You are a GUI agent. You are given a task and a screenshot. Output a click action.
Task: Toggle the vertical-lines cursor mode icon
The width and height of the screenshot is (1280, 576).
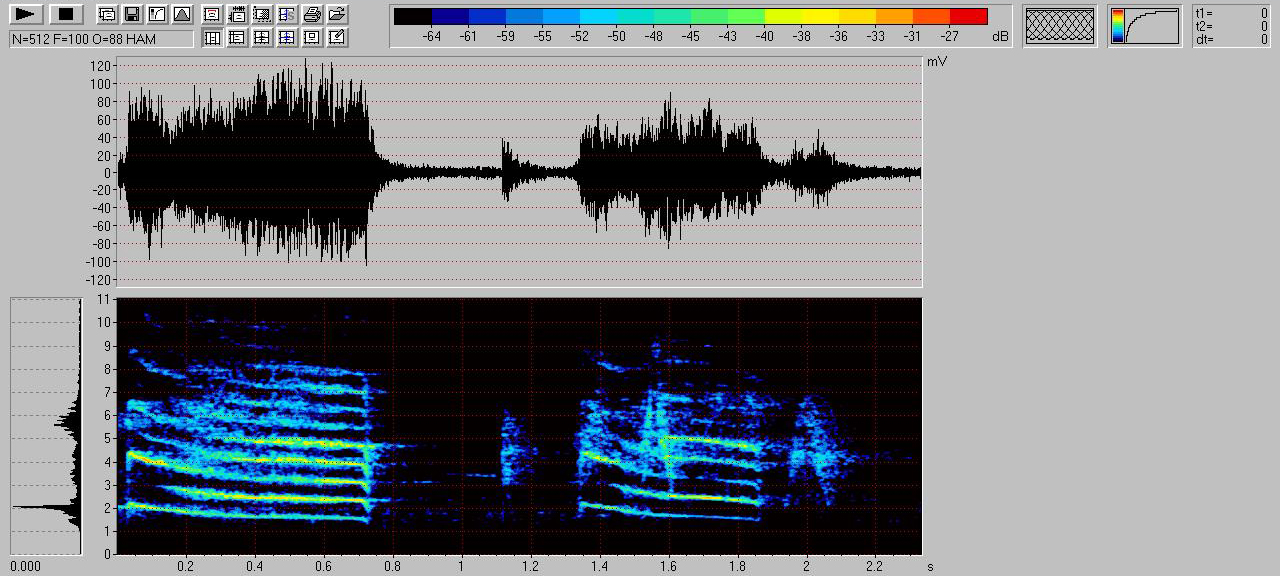pyautogui.click(x=212, y=38)
